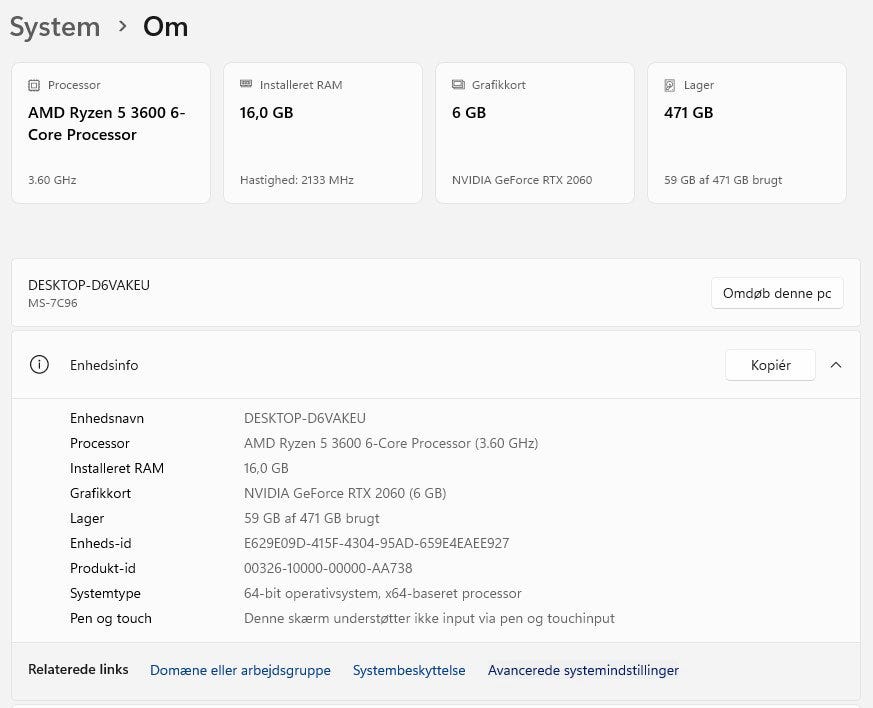
Task: Click the Enheds-id row label
Action: [x=101, y=543]
